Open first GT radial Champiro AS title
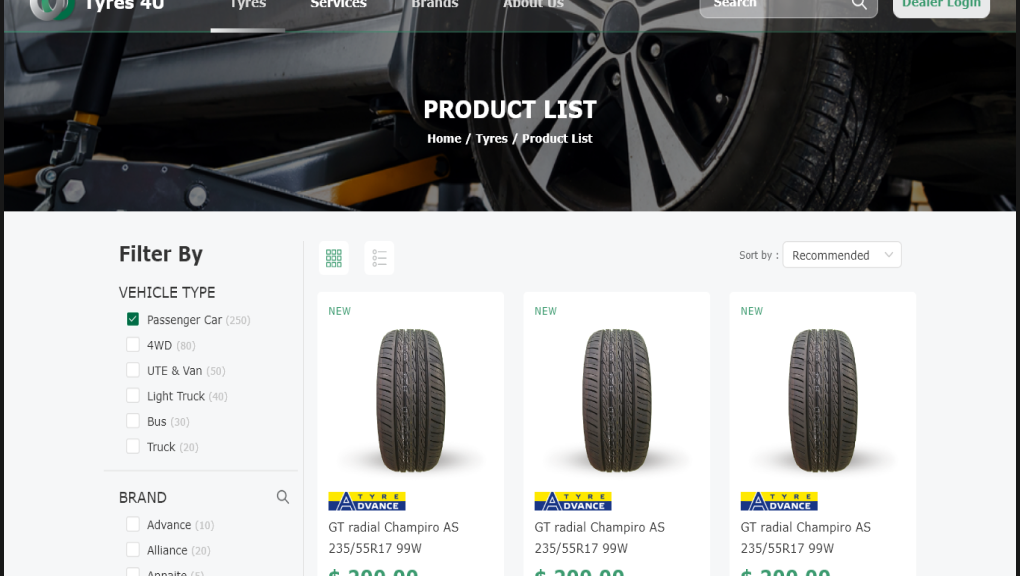 [x=394, y=538]
